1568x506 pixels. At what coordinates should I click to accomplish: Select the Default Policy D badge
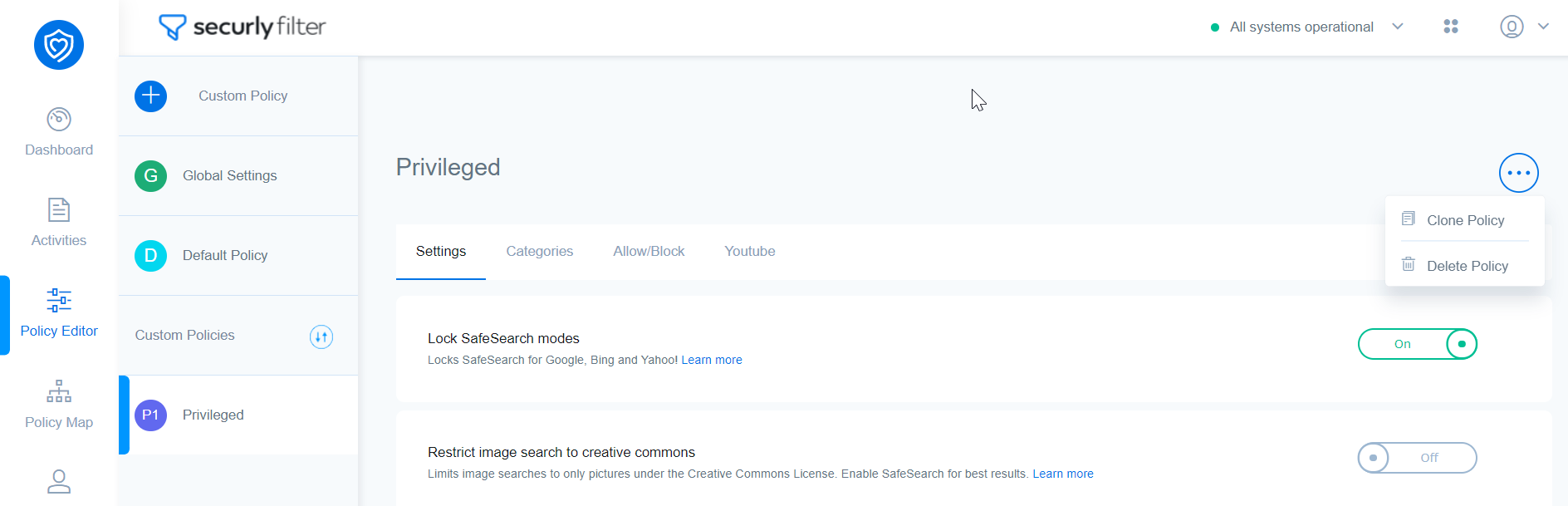click(150, 256)
